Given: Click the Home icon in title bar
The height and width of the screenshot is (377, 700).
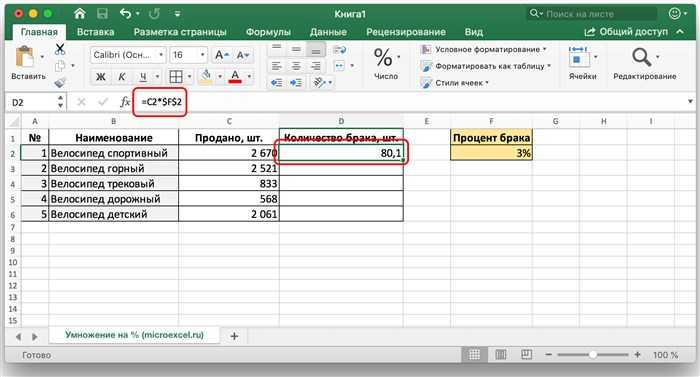Looking at the screenshot, I should click(x=80, y=14).
